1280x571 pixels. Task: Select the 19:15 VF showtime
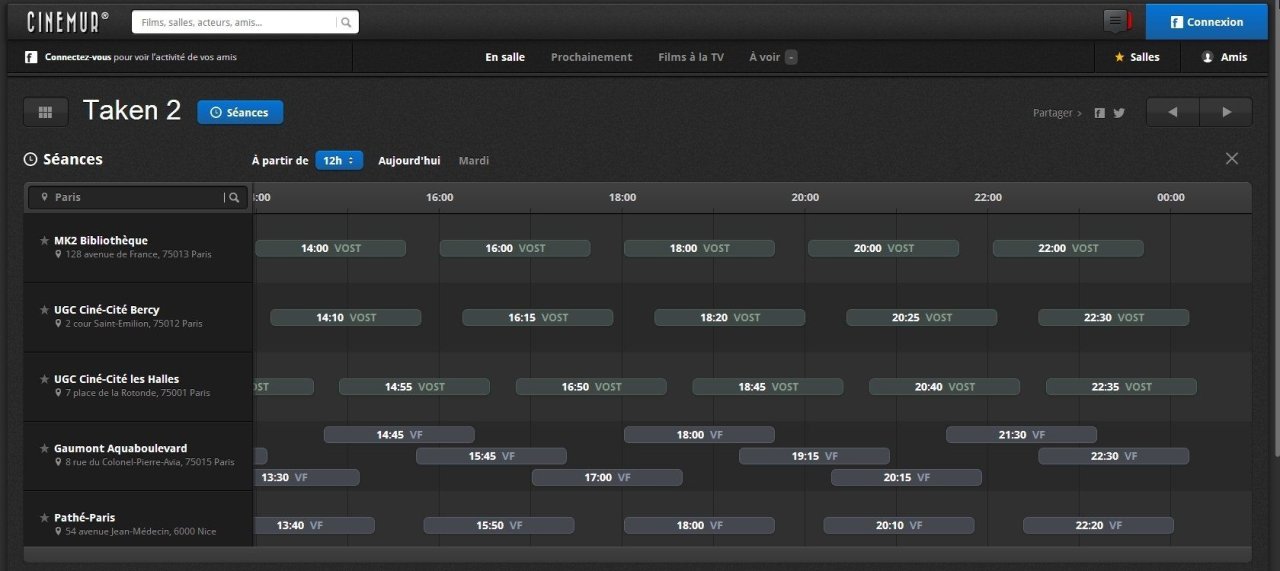[814, 456]
